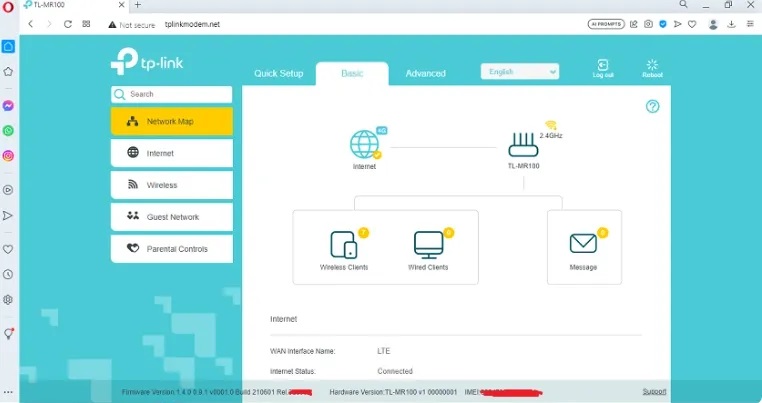
Task: Open the Wireless menu item
Action: point(172,185)
